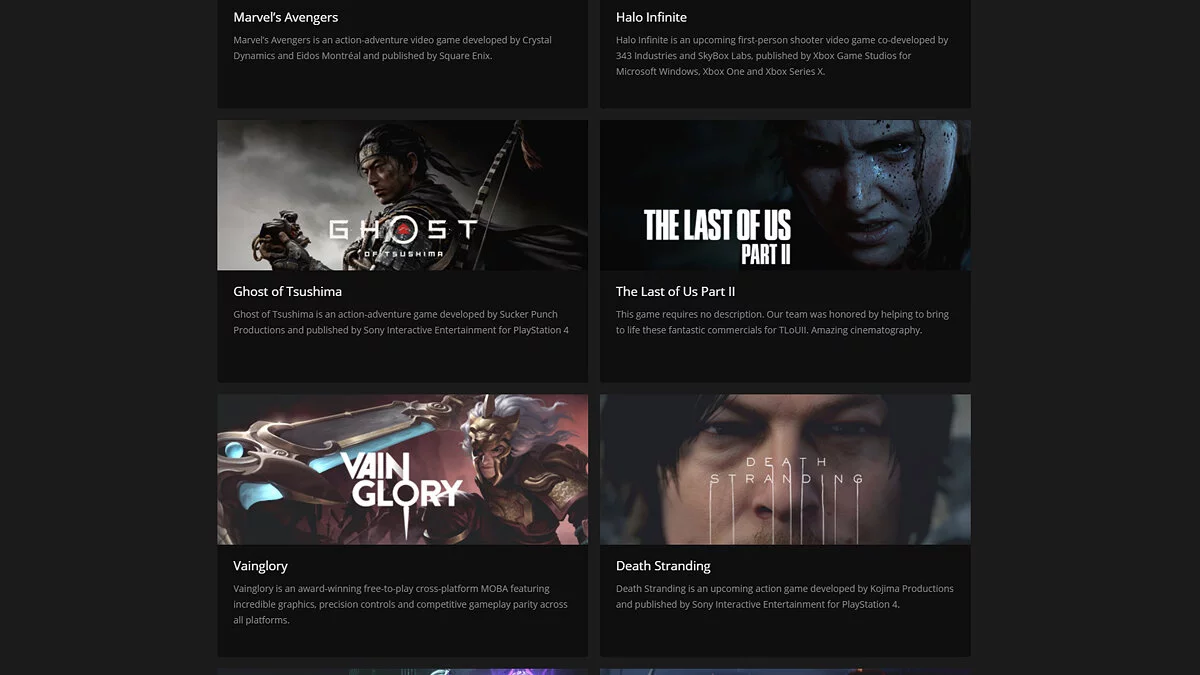This screenshot has height=675, width=1200.
Task: Select the Halo Infinite description text
Action: [782, 56]
